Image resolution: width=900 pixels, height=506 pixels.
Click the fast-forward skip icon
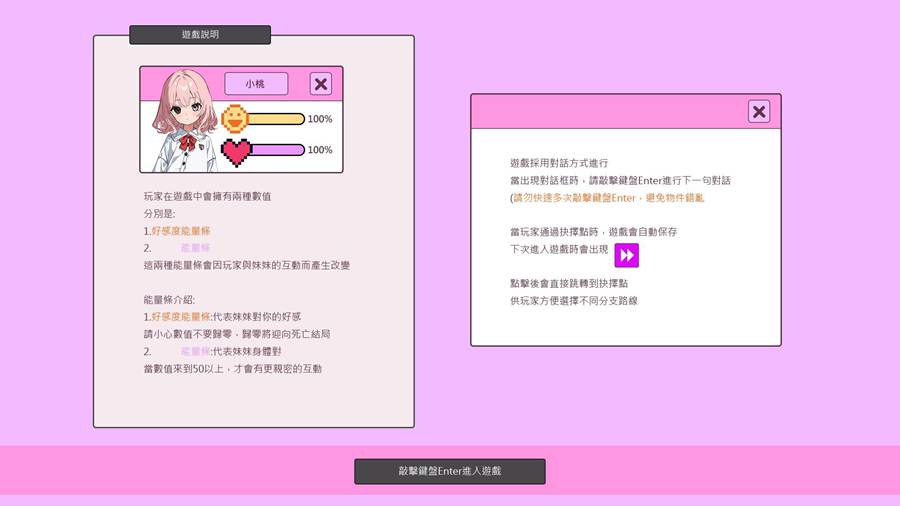pyautogui.click(x=626, y=255)
